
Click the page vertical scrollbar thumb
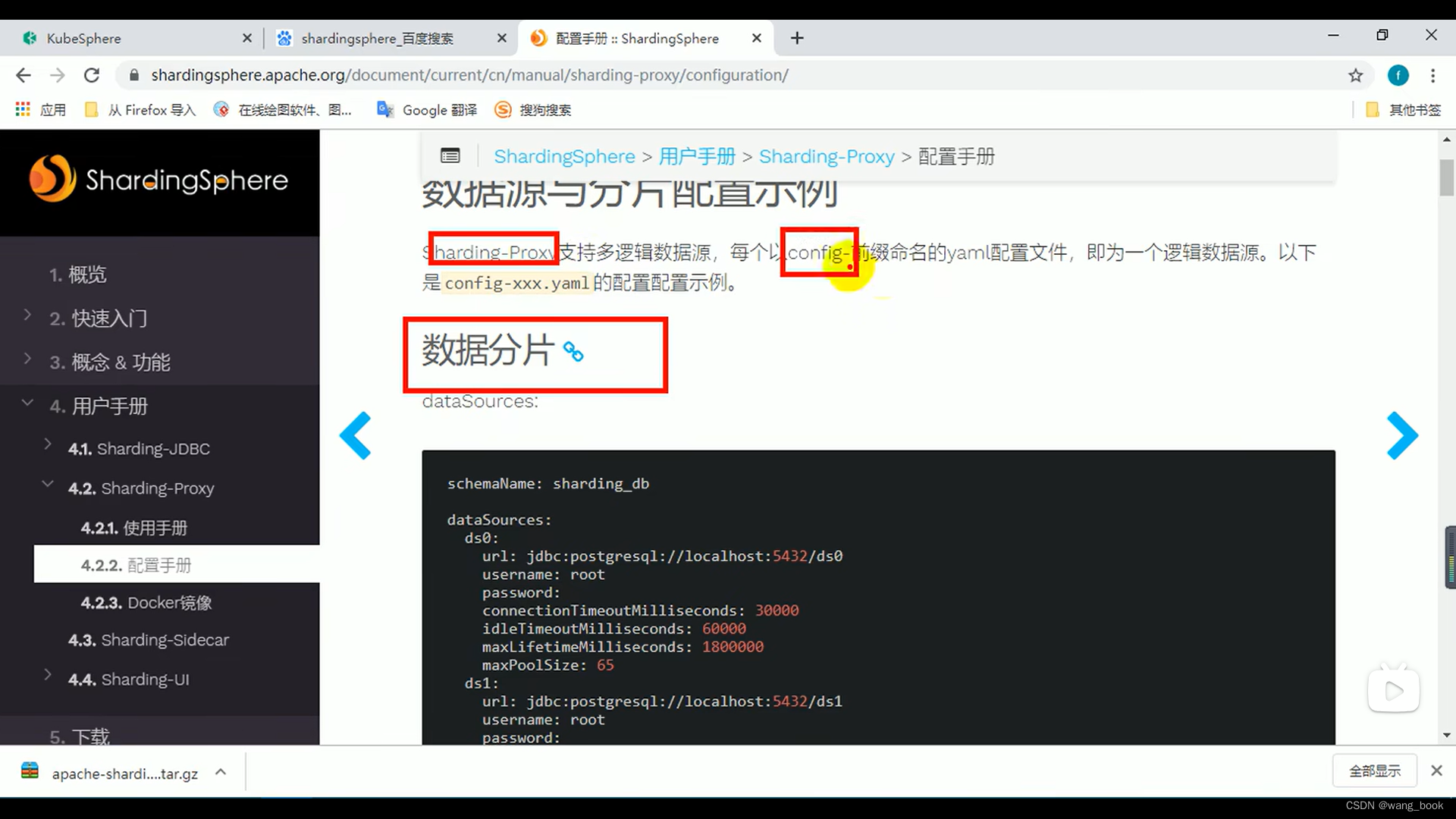click(1446, 177)
